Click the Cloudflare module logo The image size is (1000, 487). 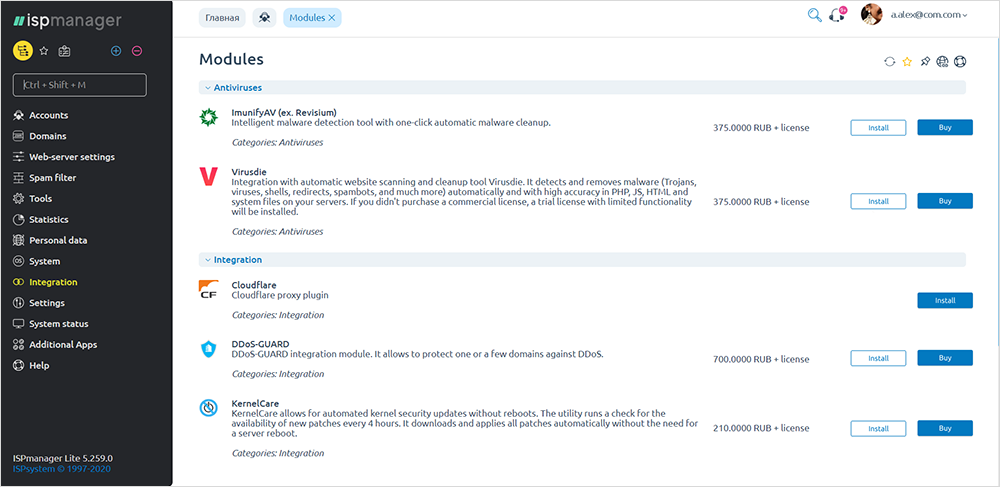click(209, 289)
